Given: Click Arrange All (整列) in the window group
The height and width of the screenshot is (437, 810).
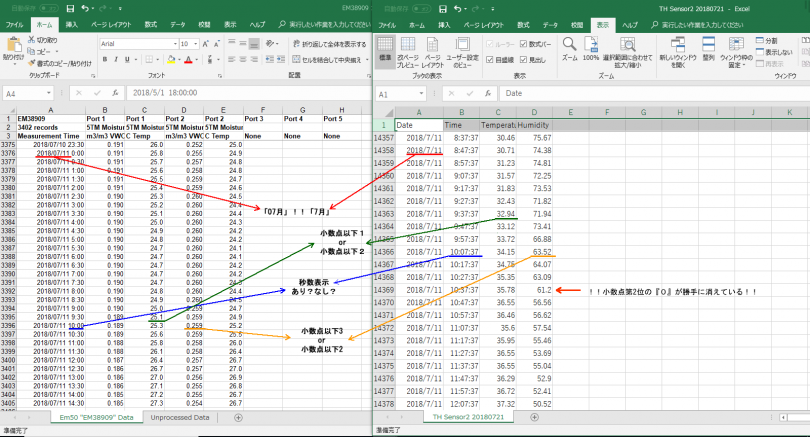Looking at the screenshot, I should click(x=709, y=49).
